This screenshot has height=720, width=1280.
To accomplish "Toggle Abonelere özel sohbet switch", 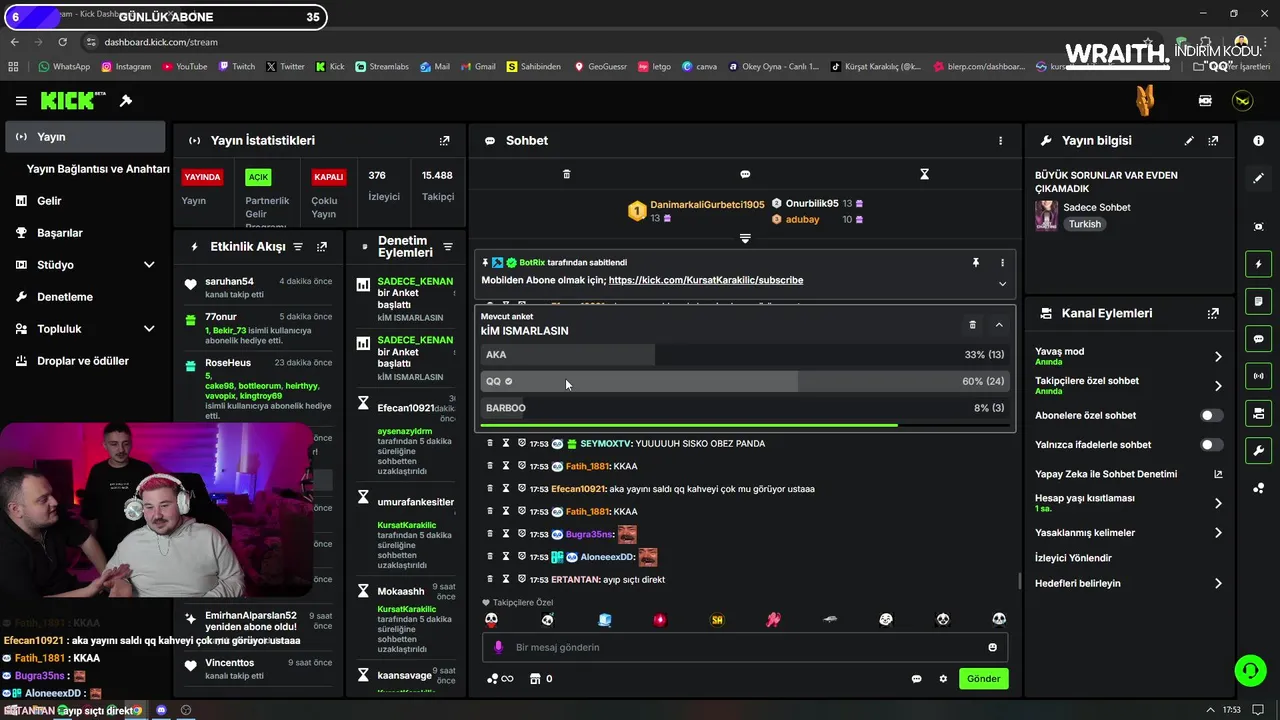I will coord(1211,415).
